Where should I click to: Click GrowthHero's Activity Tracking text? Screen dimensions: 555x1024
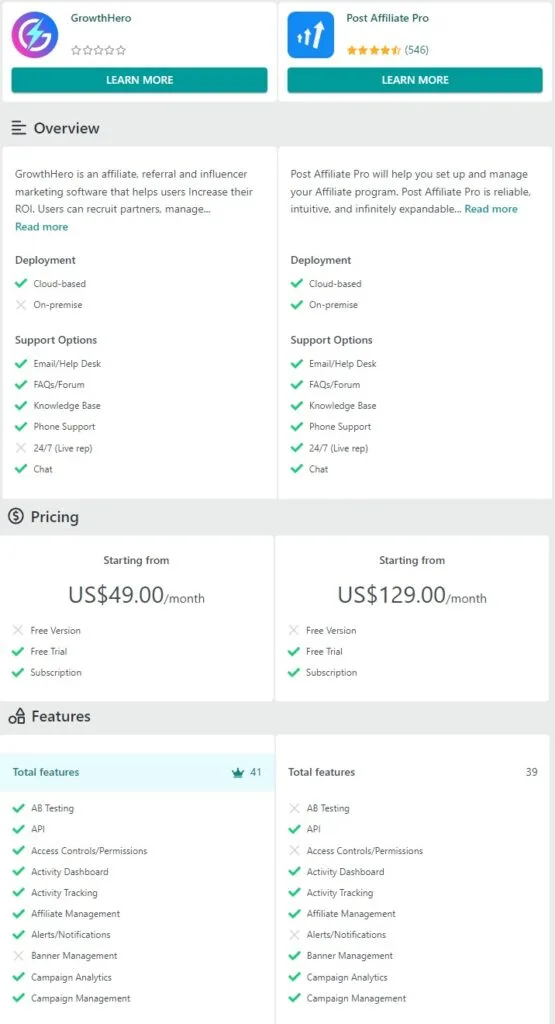tap(64, 892)
